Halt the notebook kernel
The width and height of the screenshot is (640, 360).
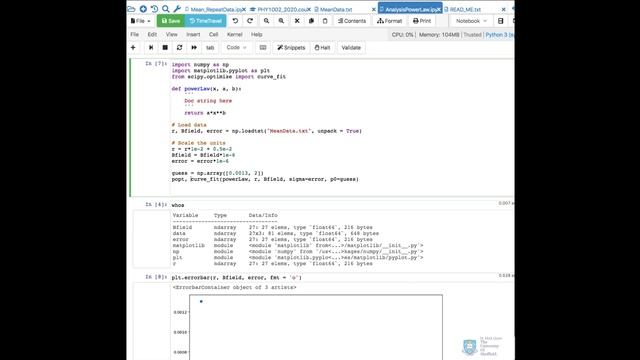click(x=322, y=48)
